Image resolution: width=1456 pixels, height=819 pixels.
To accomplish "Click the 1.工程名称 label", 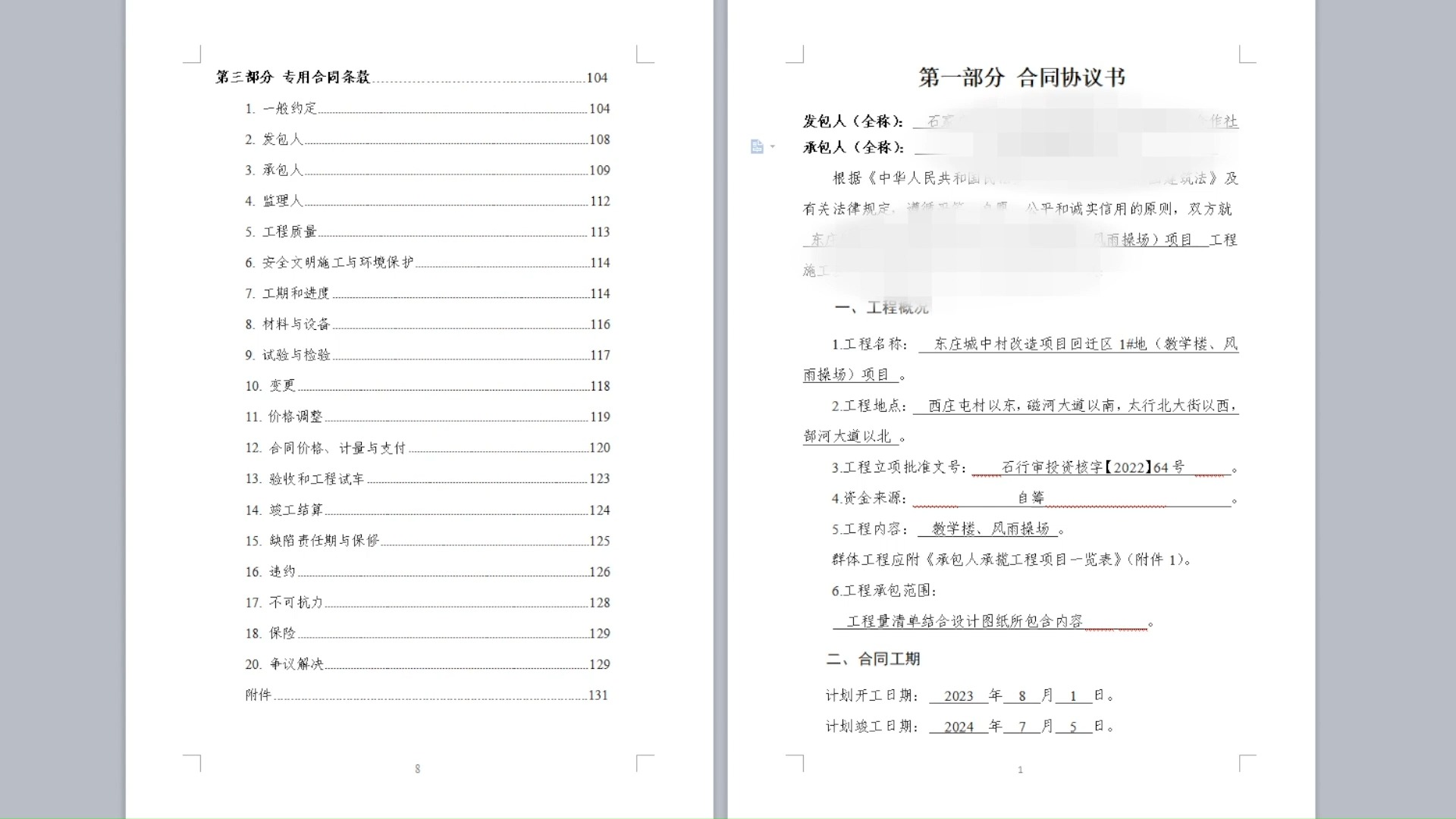I will (870, 344).
